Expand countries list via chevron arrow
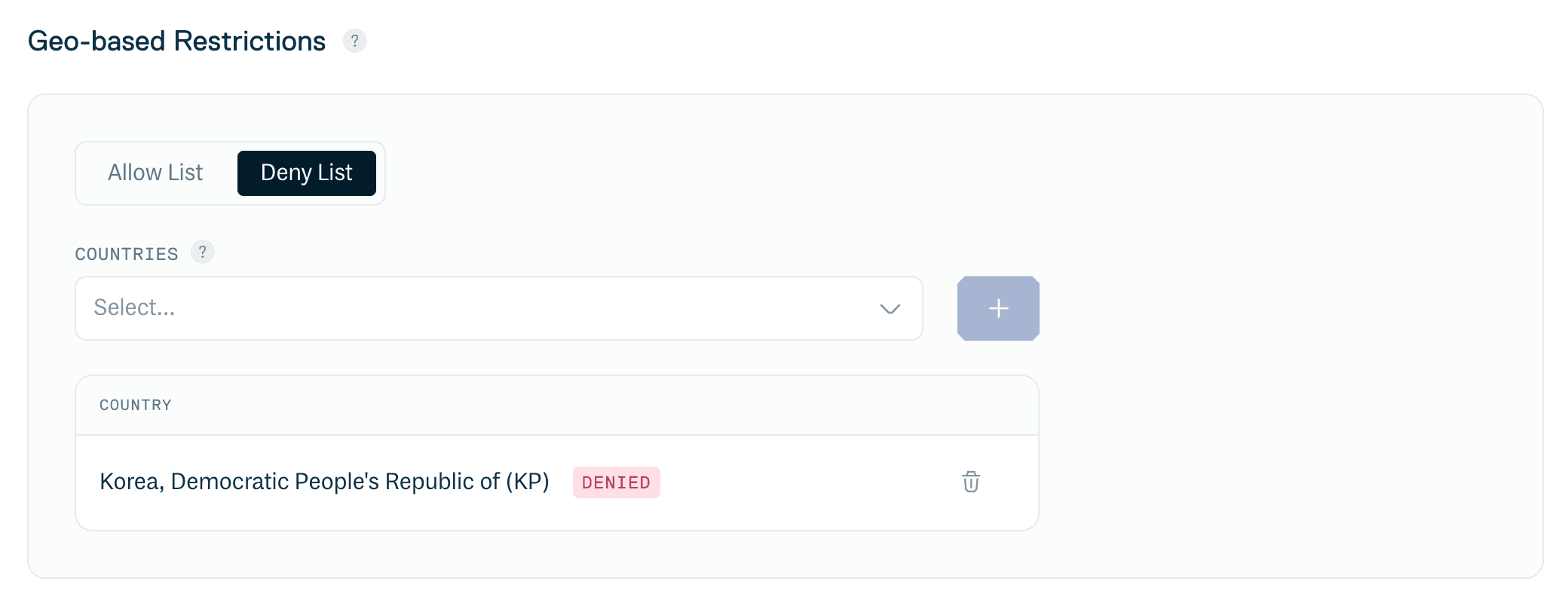This screenshot has width=1568, height=600. 890,308
